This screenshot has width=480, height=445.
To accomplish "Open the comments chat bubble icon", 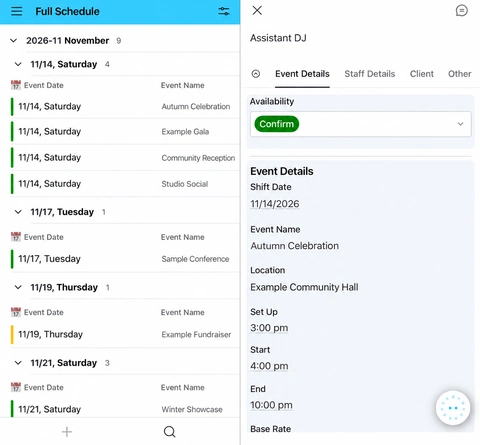I will click(461, 11).
